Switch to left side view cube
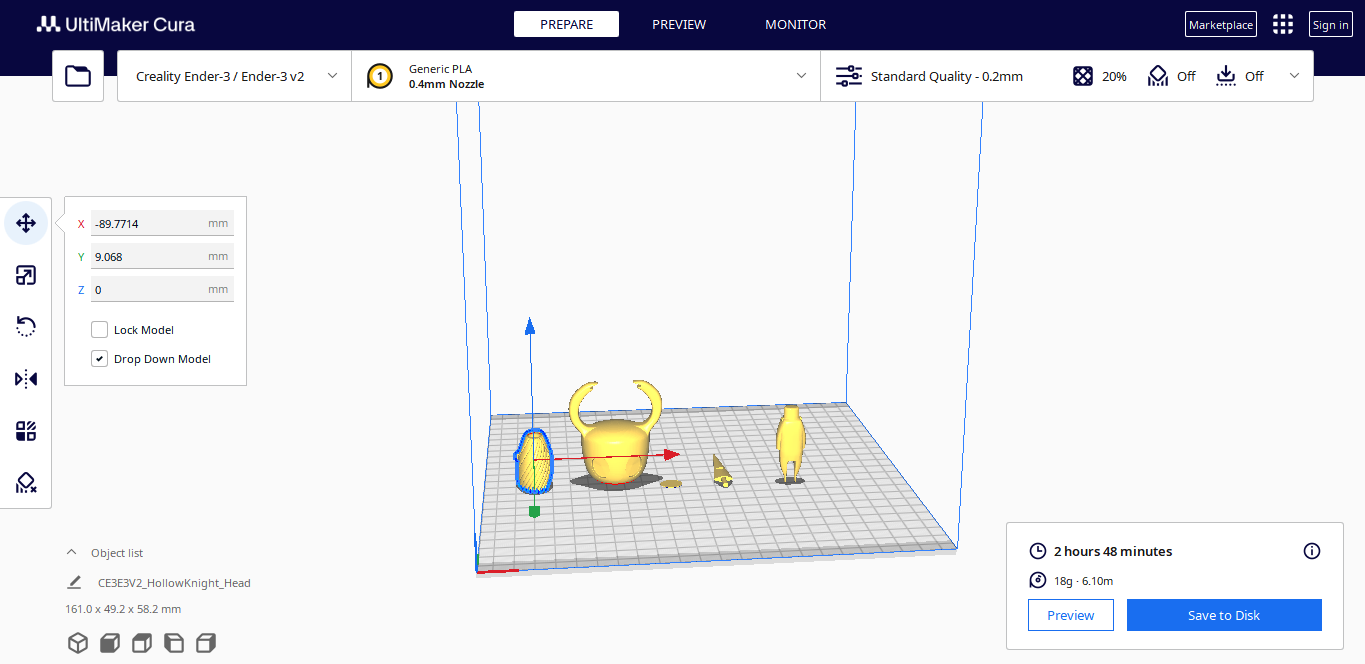 click(x=174, y=643)
